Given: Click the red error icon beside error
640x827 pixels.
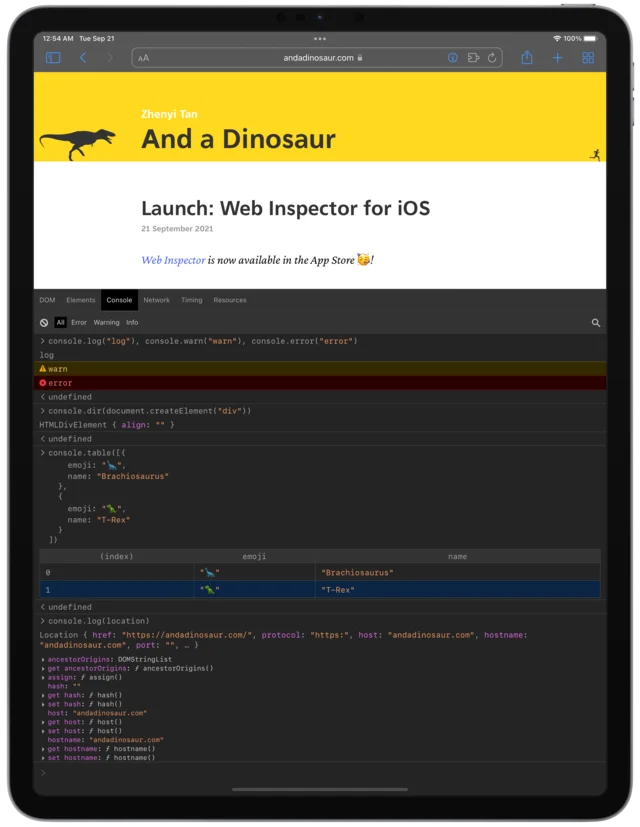Looking at the screenshot, I should click(43, 382).
